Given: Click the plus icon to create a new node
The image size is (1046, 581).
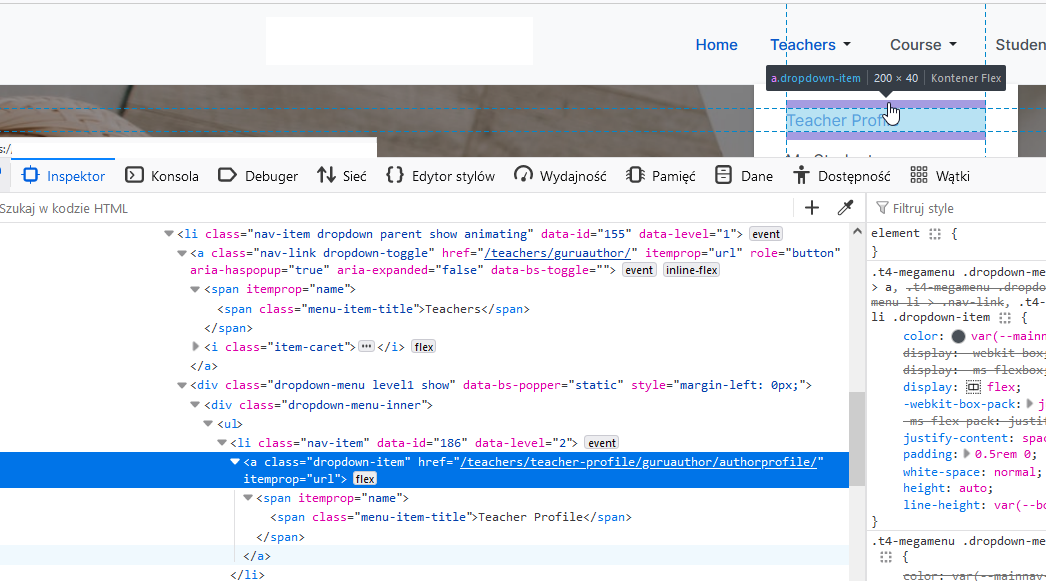Looking at the screenshot, I should [x=812, y=208].
